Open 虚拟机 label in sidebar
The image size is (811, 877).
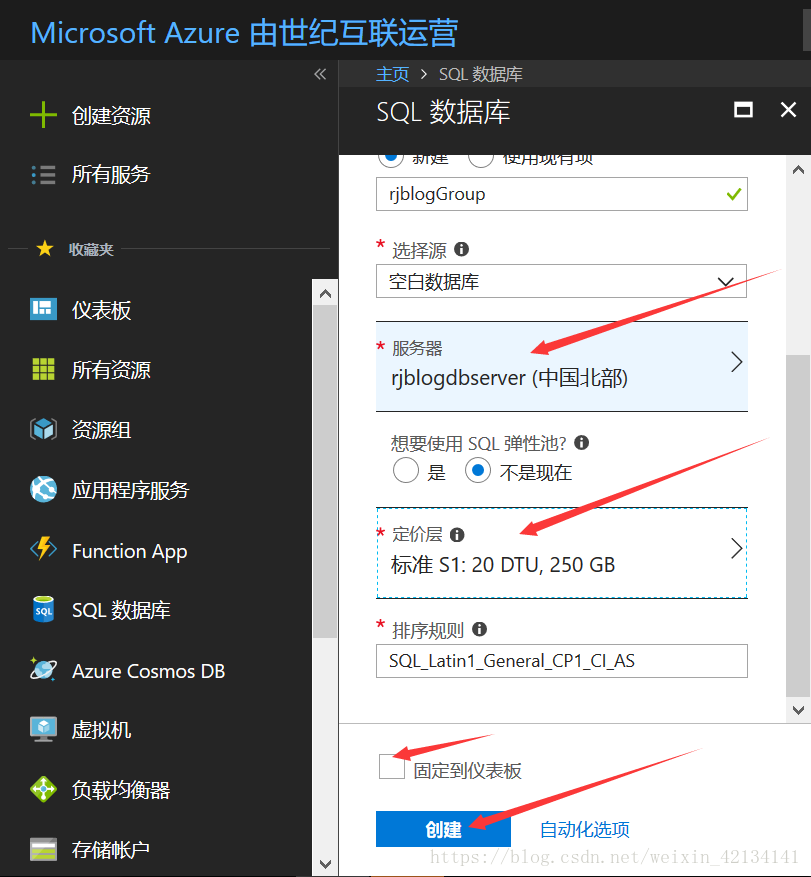coord(101,730)
